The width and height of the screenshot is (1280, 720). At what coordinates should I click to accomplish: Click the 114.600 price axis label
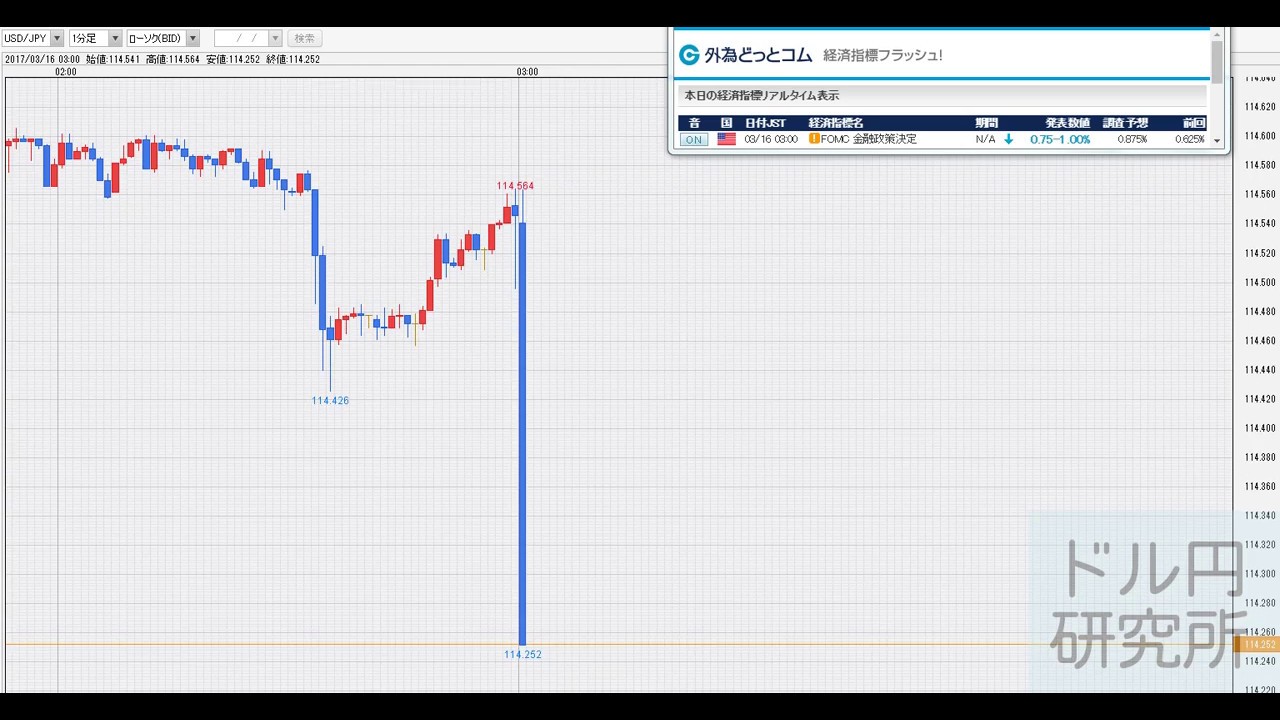point(1260,136)
